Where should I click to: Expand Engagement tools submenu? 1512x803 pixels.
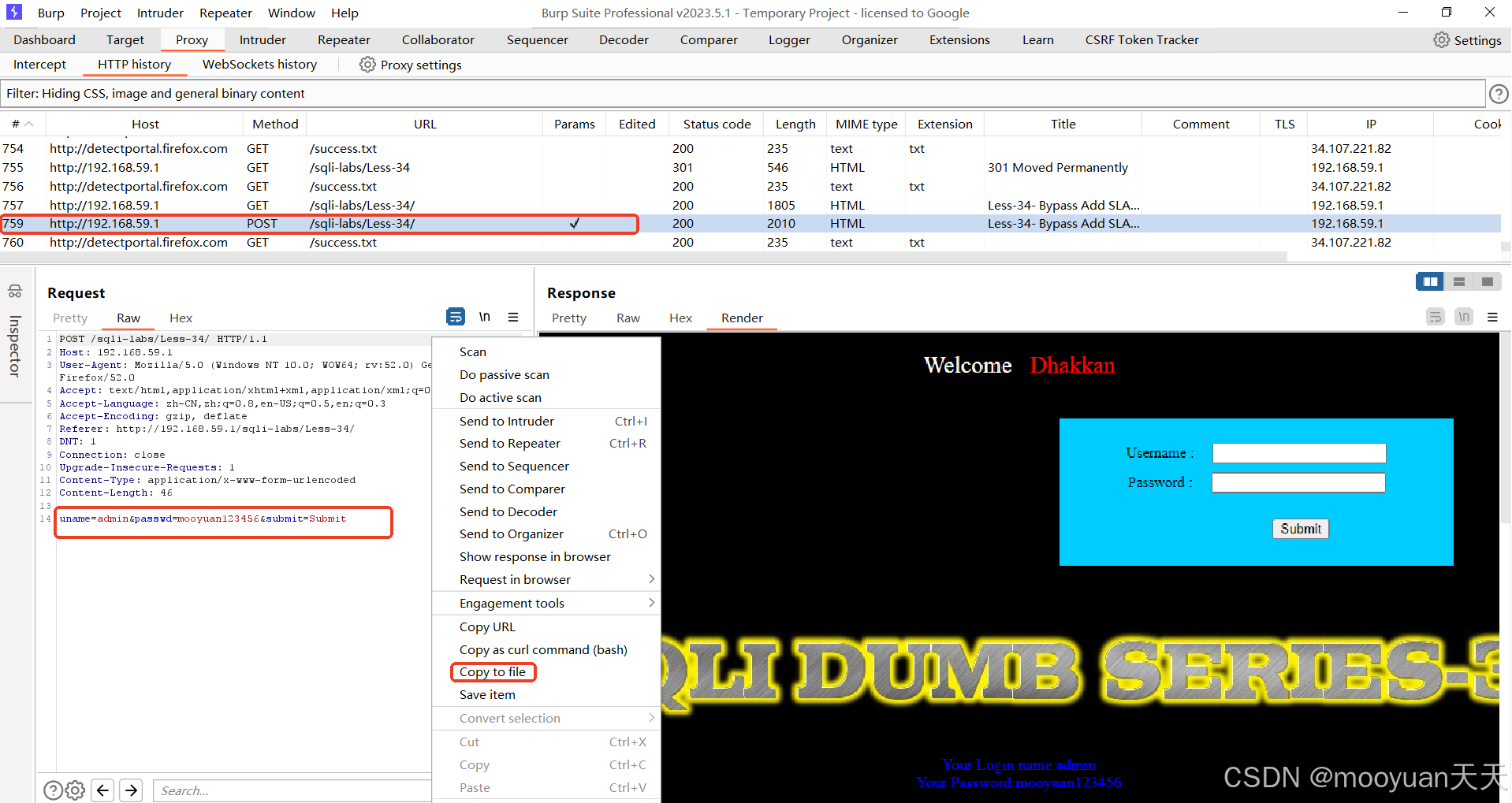coord(546,603)
